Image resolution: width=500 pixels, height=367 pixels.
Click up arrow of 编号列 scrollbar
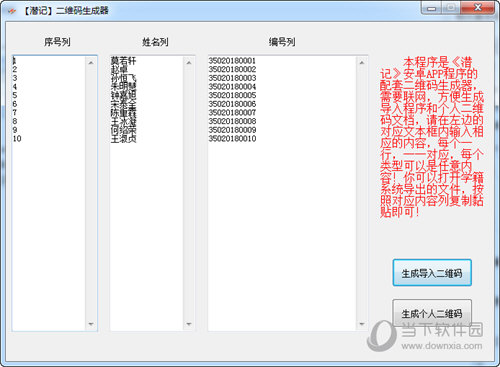click(x=362, y=63)
